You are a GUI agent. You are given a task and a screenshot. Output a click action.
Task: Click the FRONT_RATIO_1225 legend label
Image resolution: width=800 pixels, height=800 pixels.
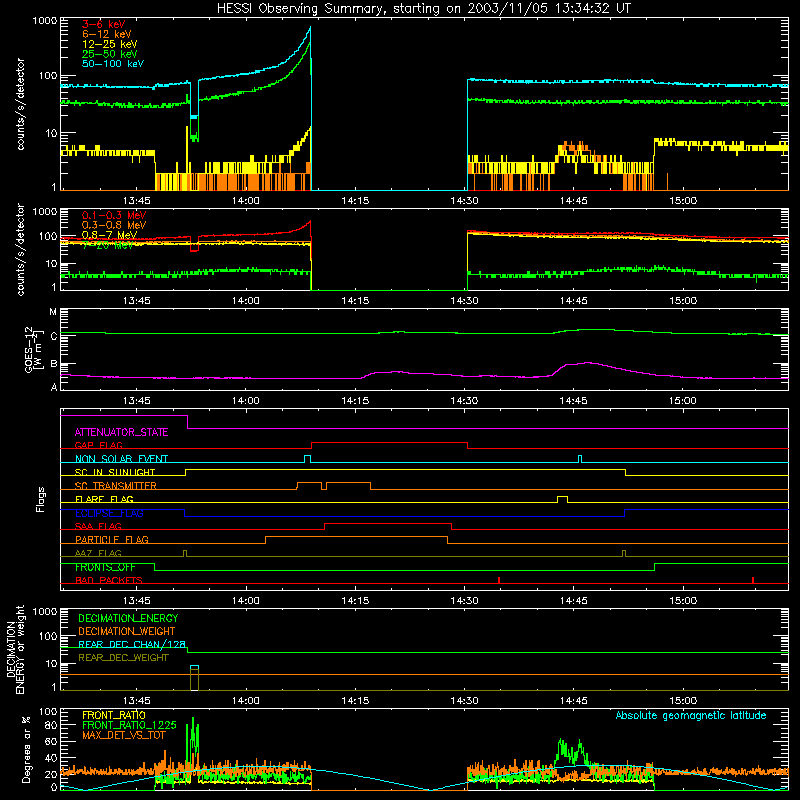(x=129, y=725)
